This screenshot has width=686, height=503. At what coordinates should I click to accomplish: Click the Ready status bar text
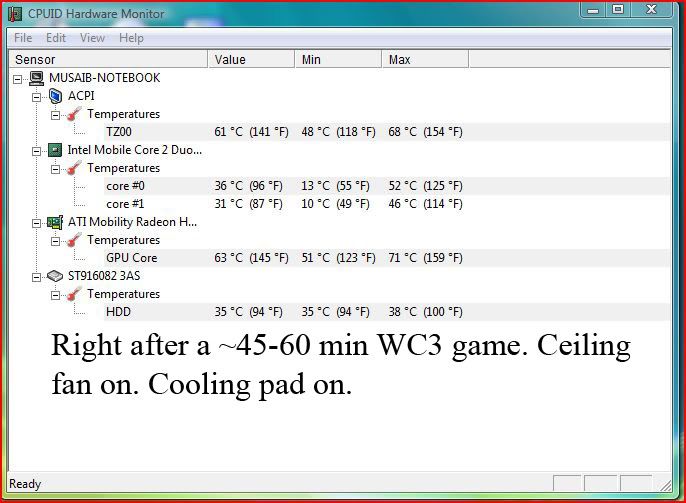[x=25, y=484]
